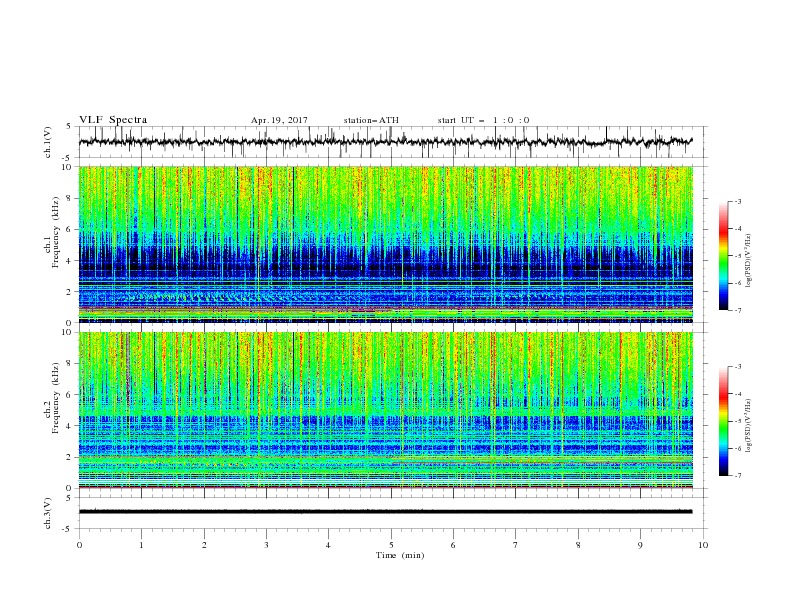792x612 pixels.
Task: Click the 'VLF Spectra' title text
Action: pyautogui.click(x=113, y=120)
